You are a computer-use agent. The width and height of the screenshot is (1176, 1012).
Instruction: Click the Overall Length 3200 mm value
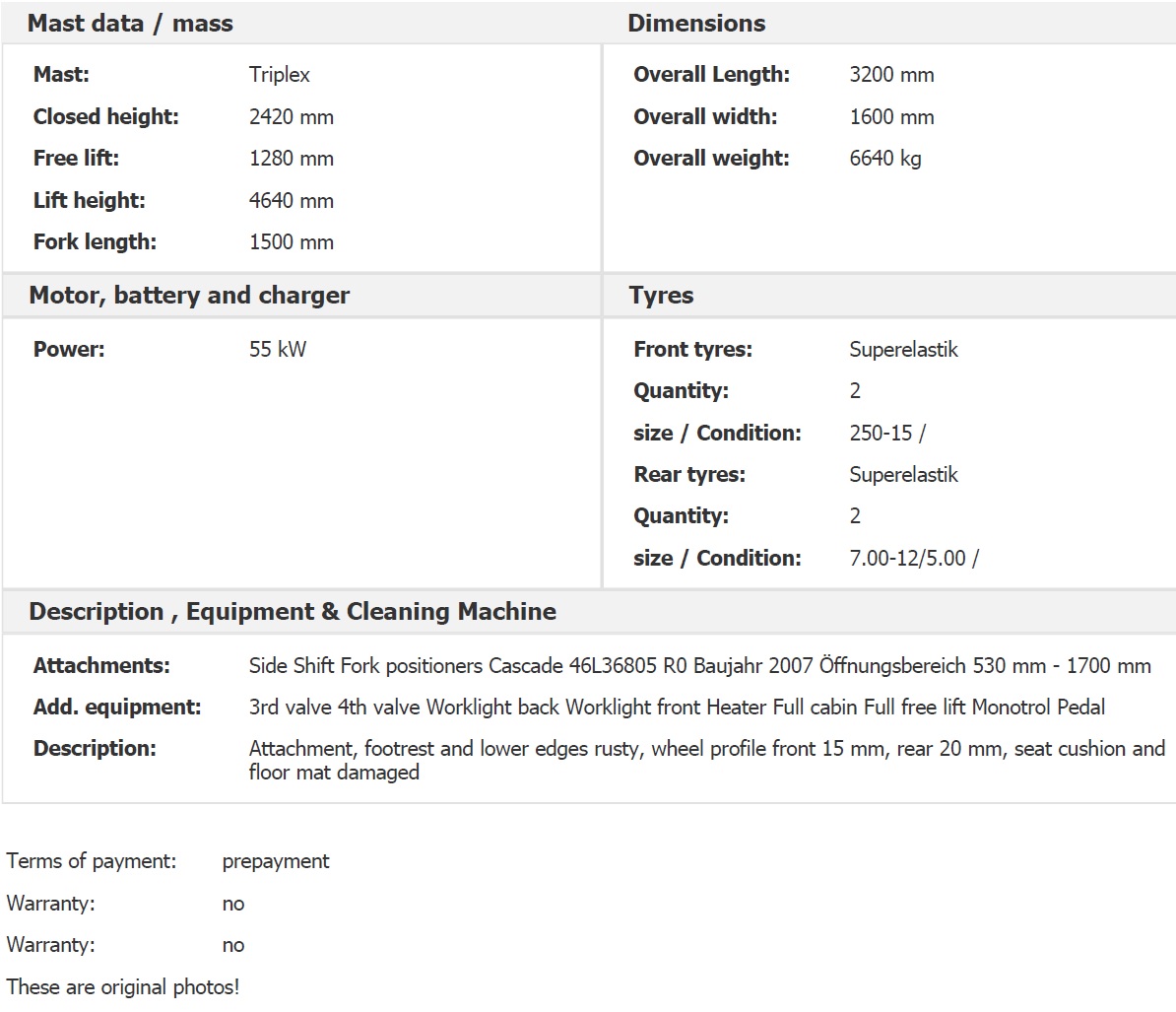891,74
